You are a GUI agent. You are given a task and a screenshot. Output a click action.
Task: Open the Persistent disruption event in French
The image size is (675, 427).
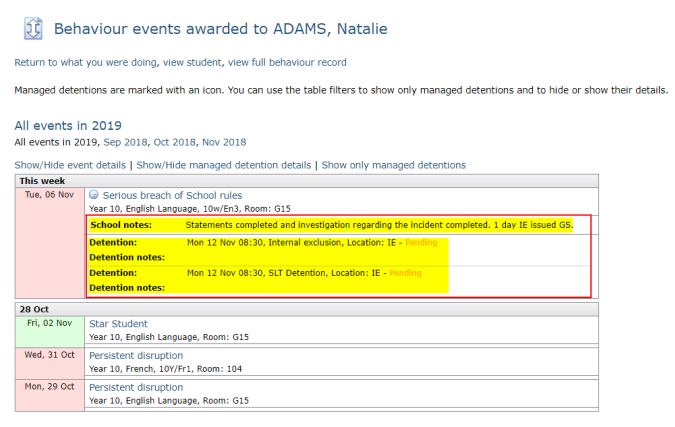136,356
